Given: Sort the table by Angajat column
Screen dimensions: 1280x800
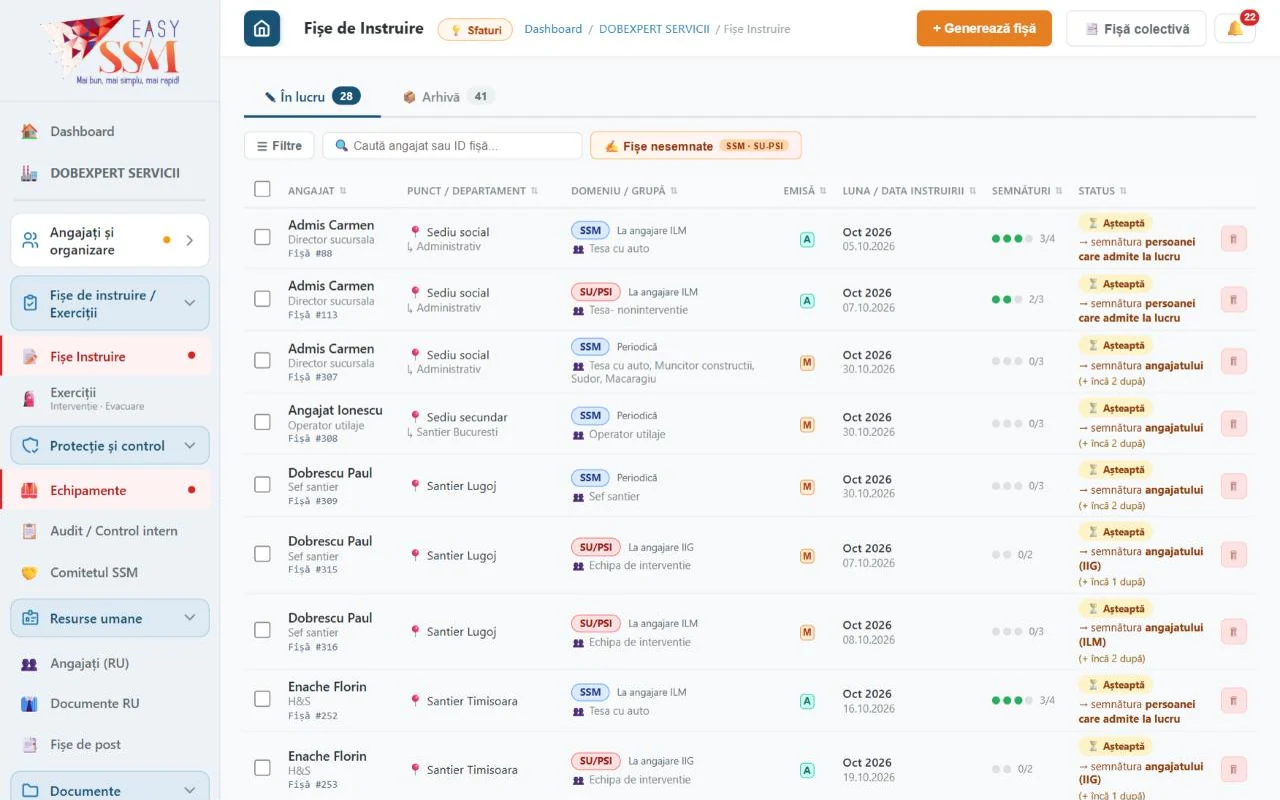Looking at the screenshot, I should pos(317,191).
